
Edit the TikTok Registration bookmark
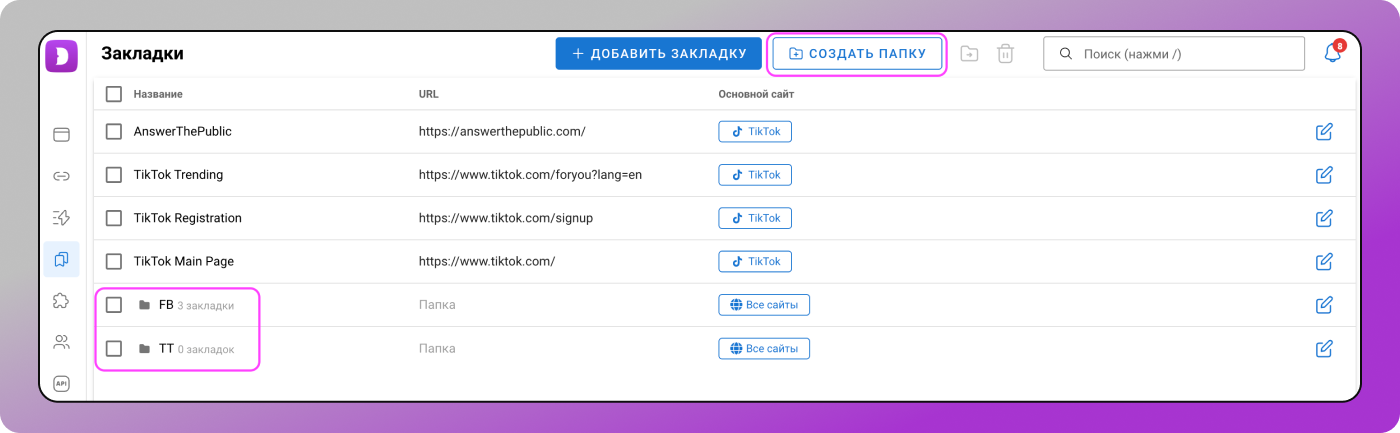(1324, 218)
